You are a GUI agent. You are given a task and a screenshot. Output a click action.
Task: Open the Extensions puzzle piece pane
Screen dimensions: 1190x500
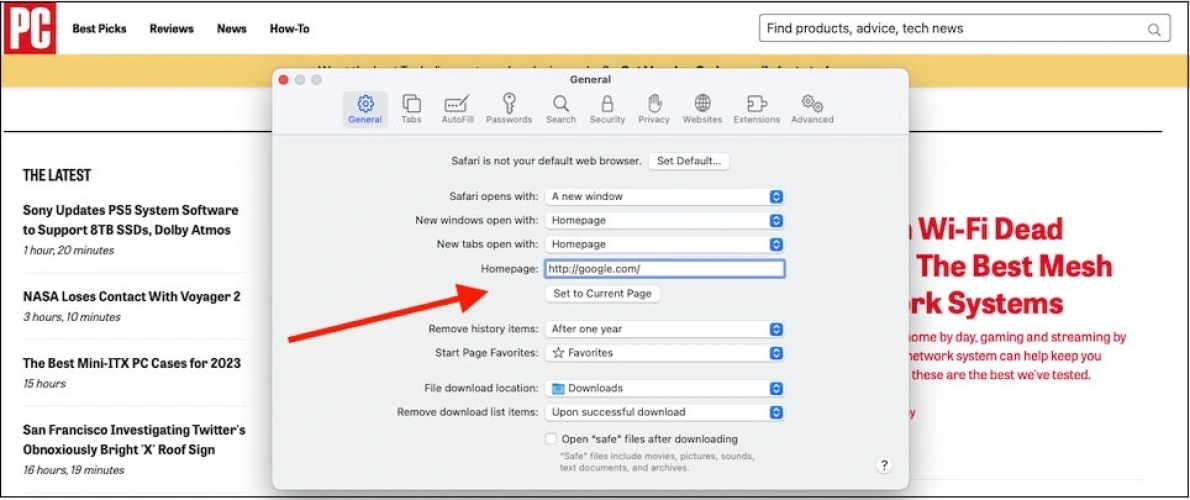(757, 108)
